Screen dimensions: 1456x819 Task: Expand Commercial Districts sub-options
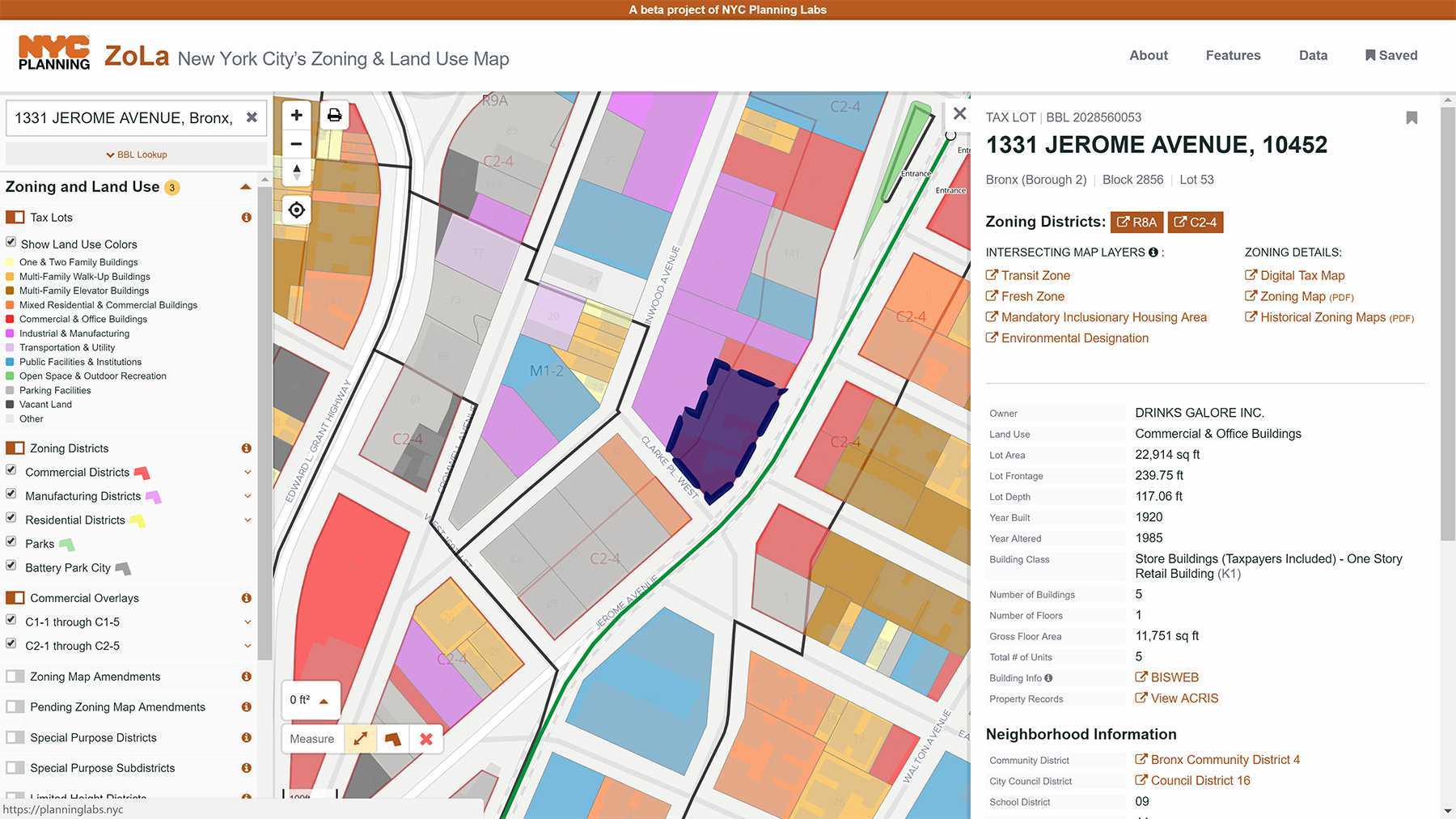248,473
